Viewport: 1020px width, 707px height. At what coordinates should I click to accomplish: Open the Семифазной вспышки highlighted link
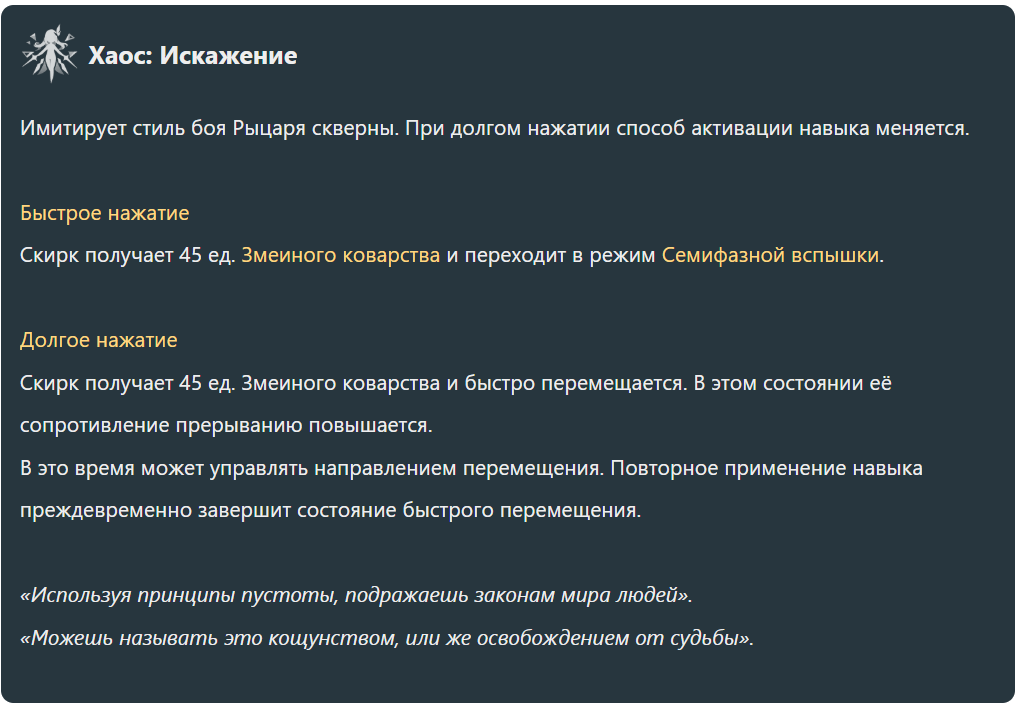(770, 256)
